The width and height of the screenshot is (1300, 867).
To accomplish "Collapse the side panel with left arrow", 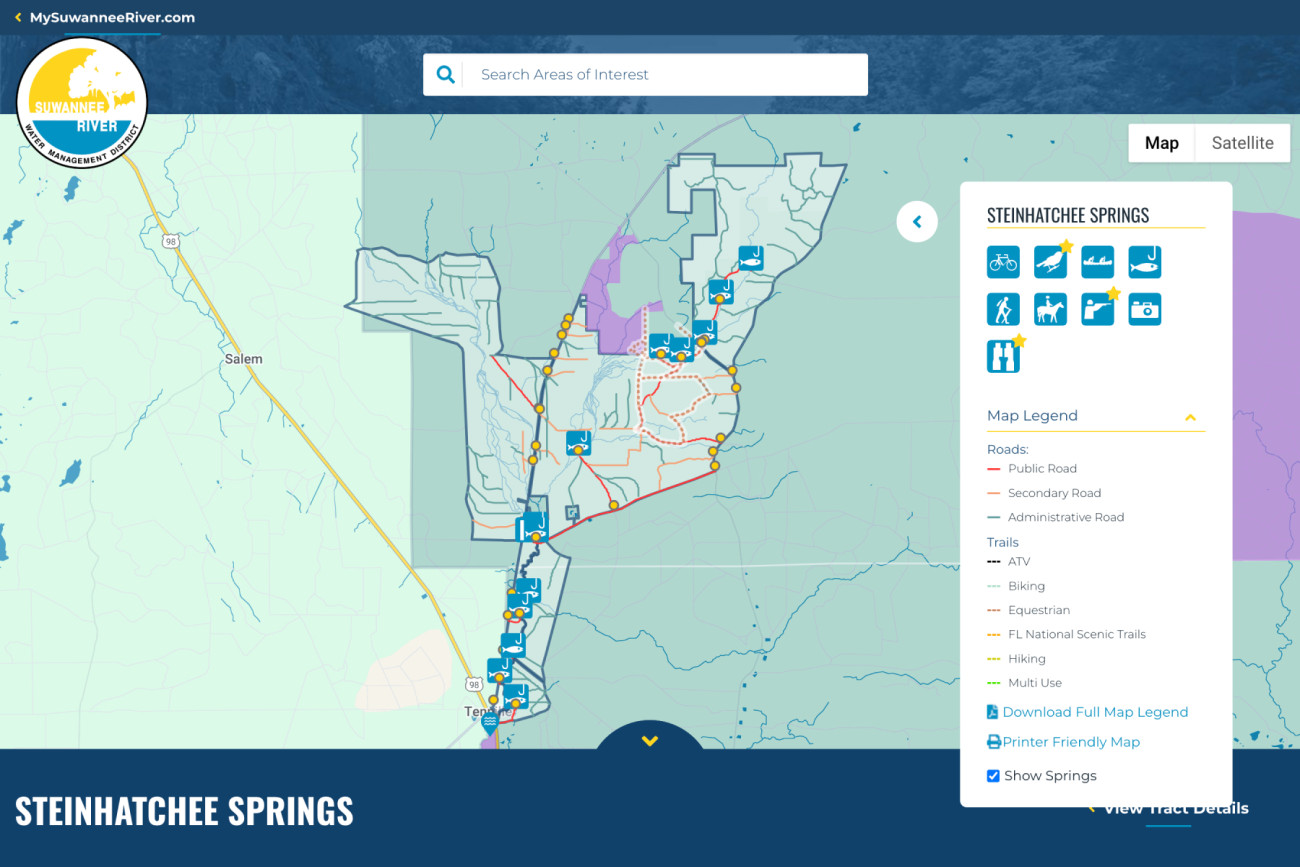I will 917,222.
